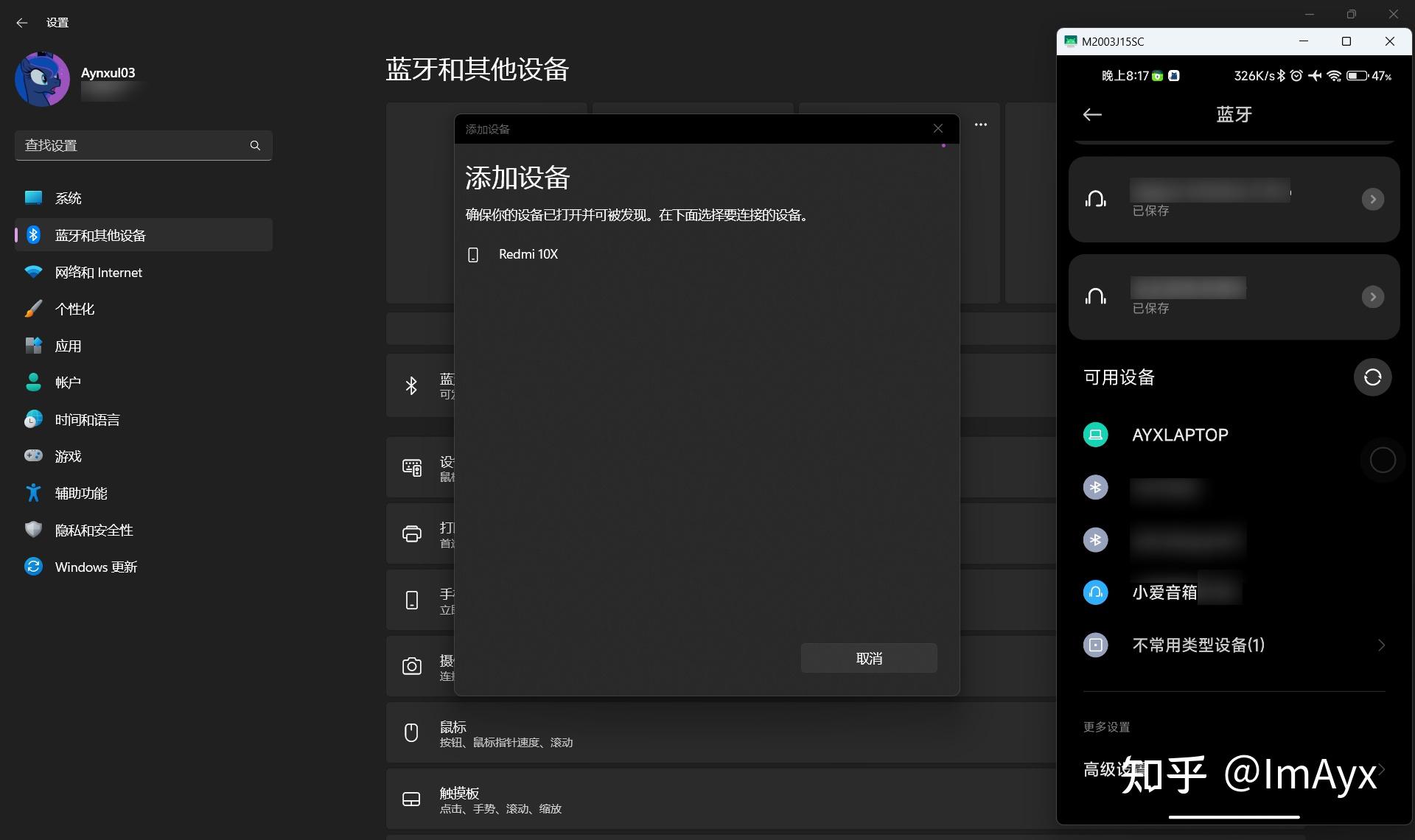Click the second saved headset icon
The image size is (1415, 840).
point(1096,296)
